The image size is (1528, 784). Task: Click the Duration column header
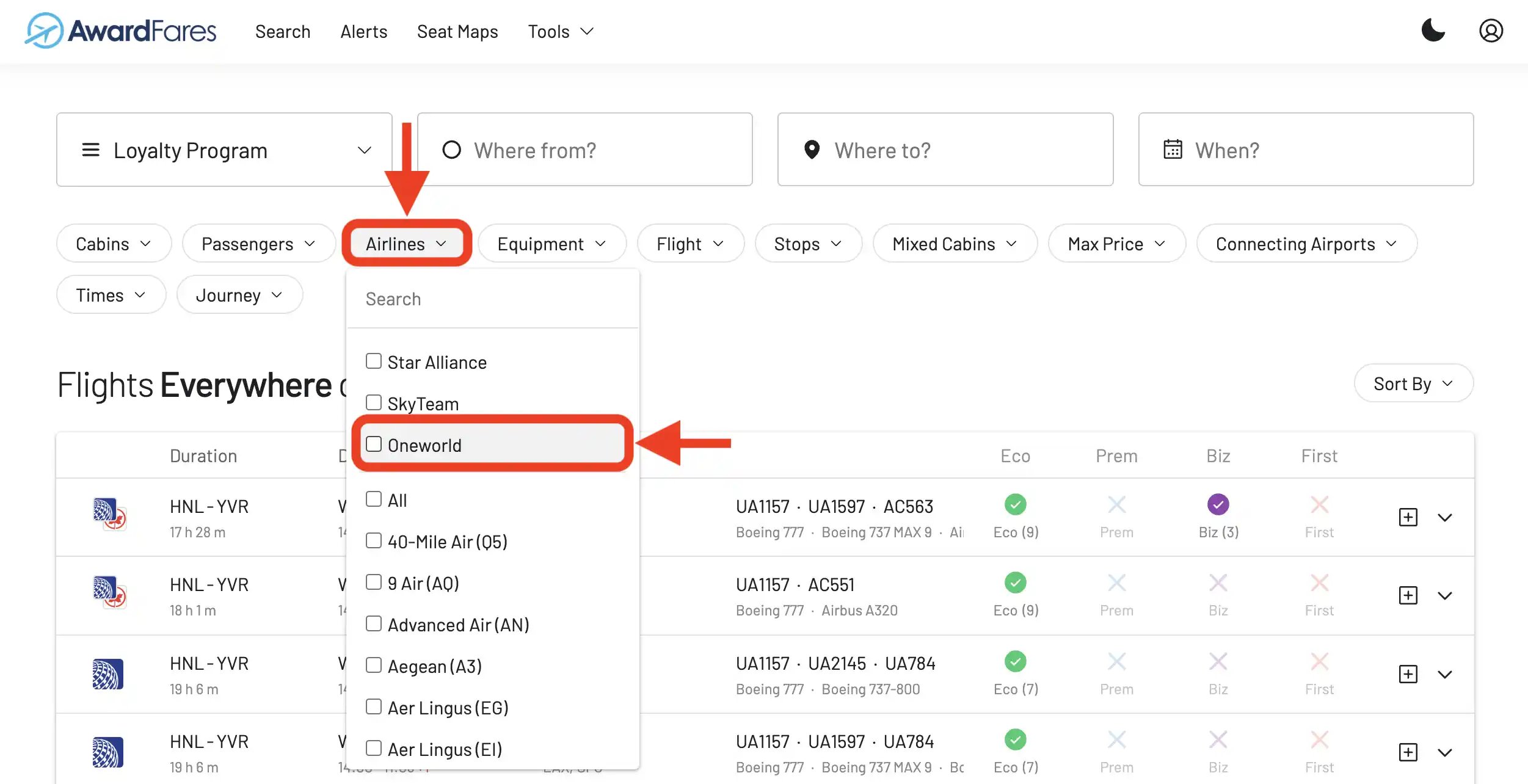[203, 456]
